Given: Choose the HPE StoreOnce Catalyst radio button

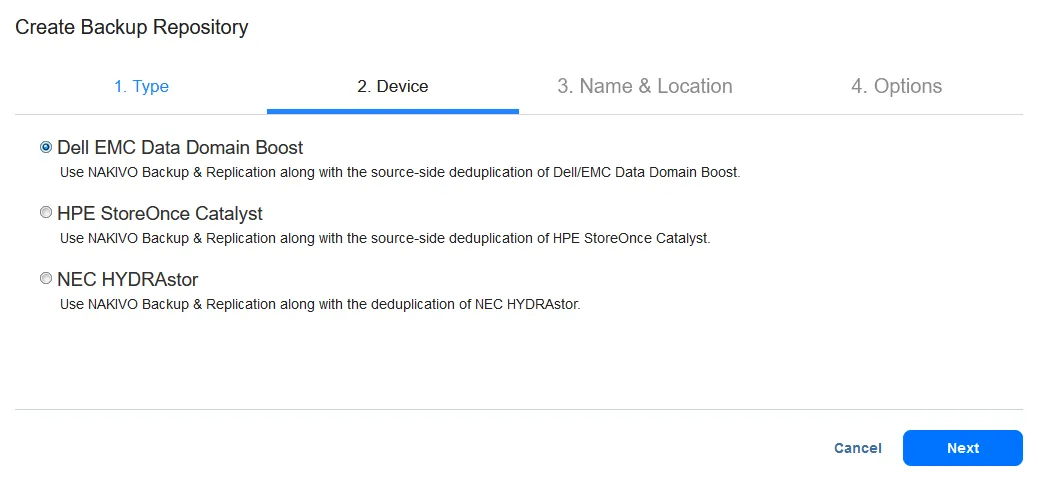Looking at the screenshot, I should pyautogui.click(x=46, y=213).
